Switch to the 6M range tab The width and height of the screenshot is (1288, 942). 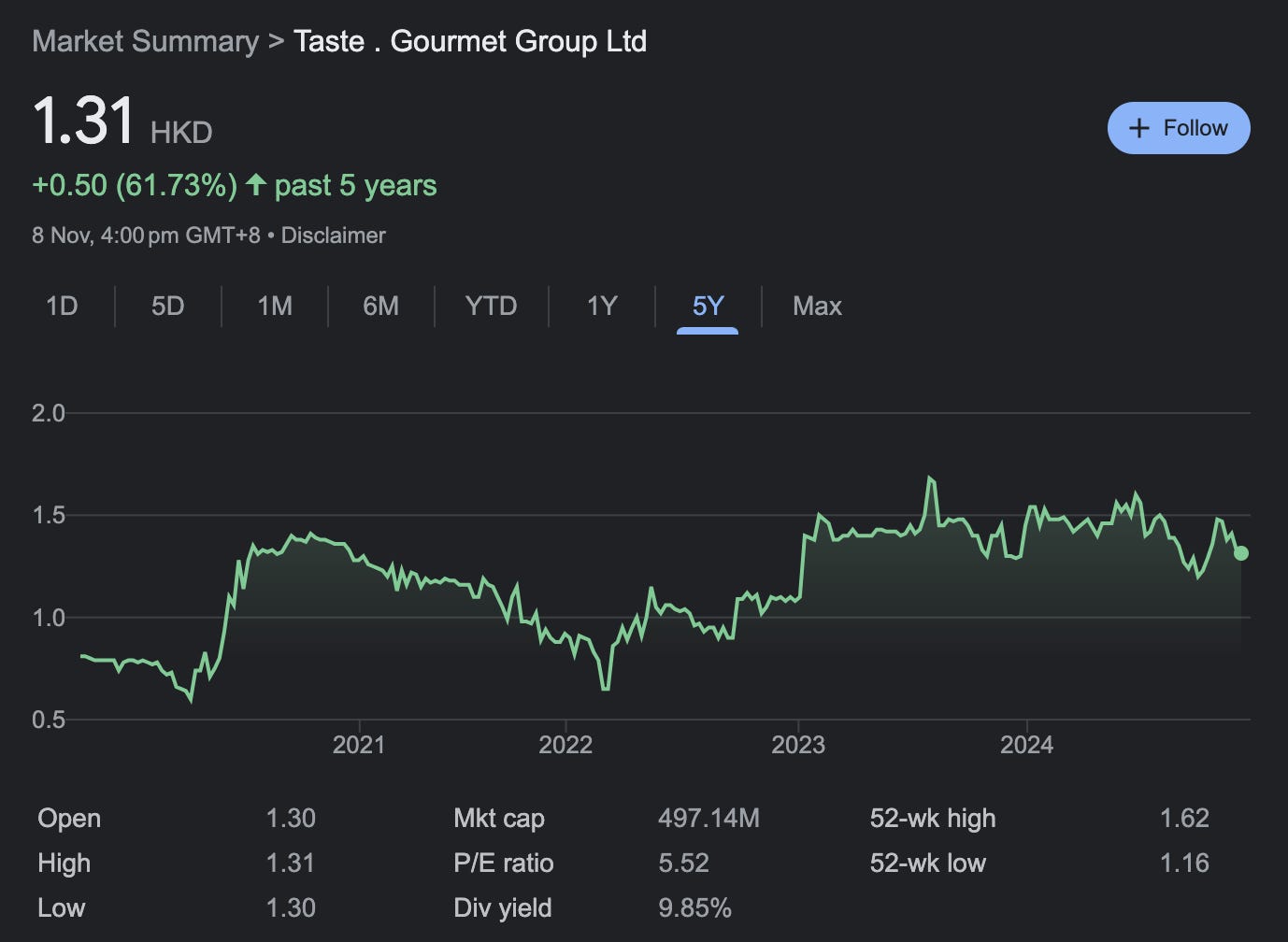click(381, 306)
